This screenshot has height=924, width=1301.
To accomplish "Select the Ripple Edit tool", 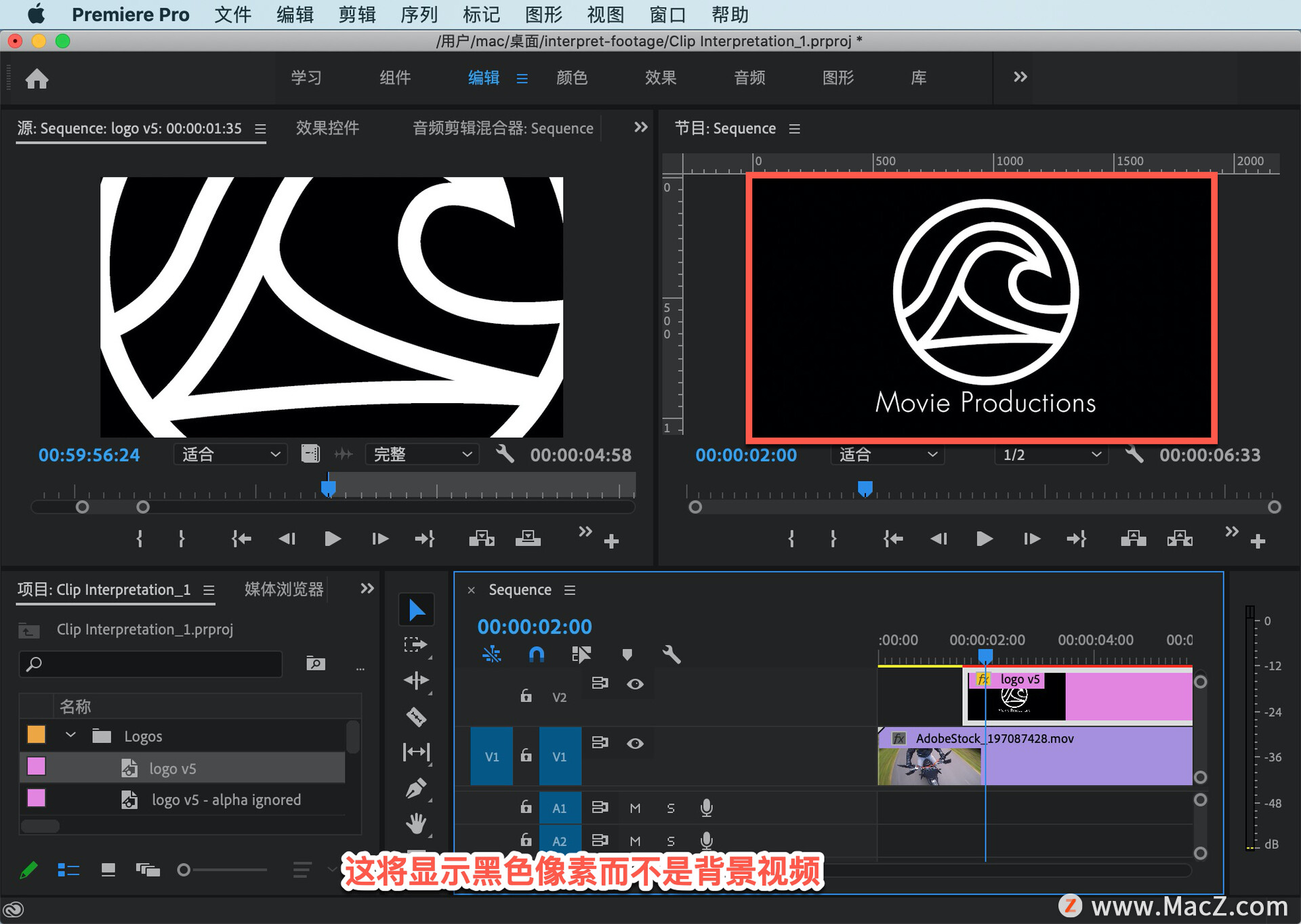I will [416, 680].
